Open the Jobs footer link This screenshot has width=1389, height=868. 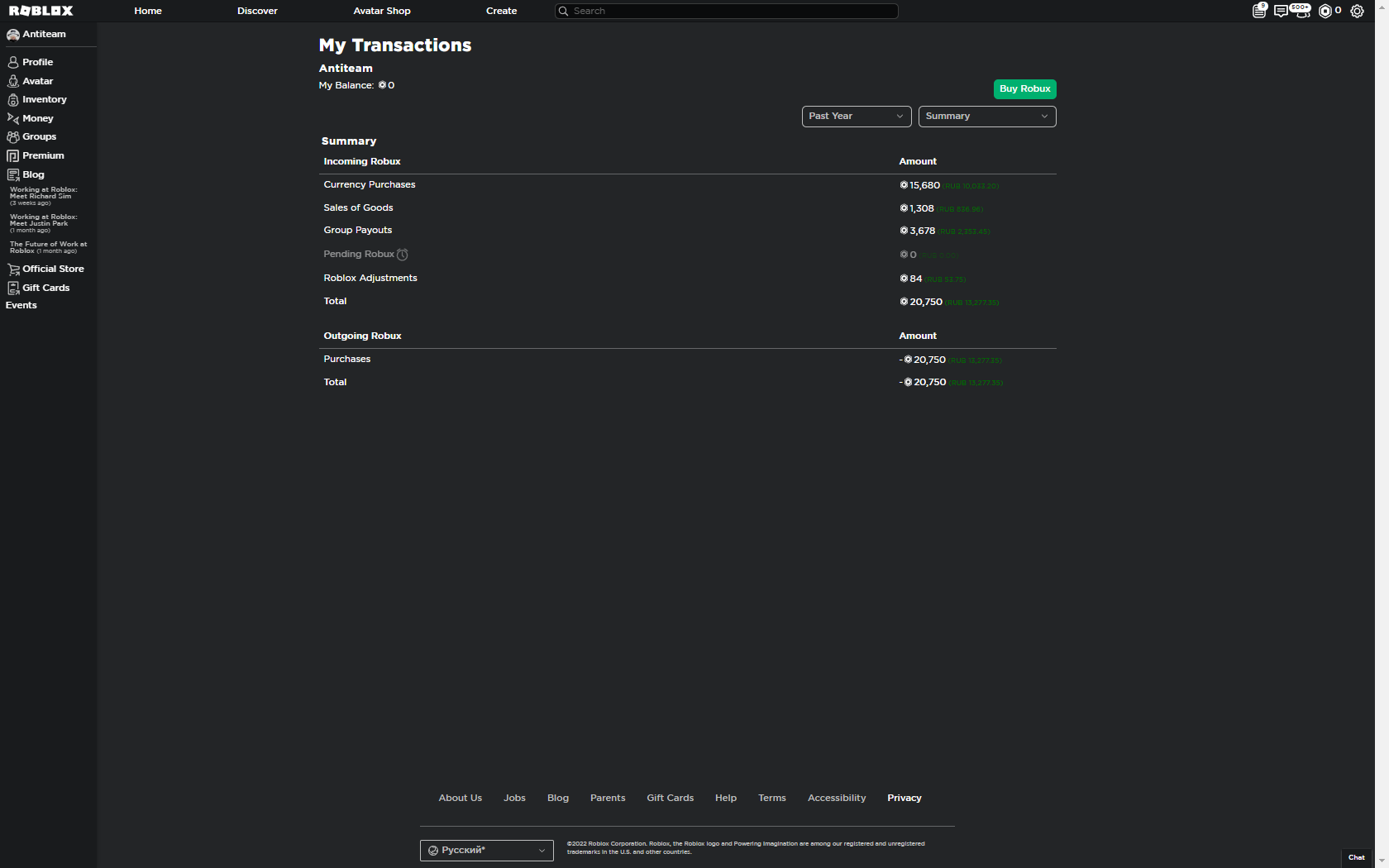pyautogui.click(x=514, y=798)
